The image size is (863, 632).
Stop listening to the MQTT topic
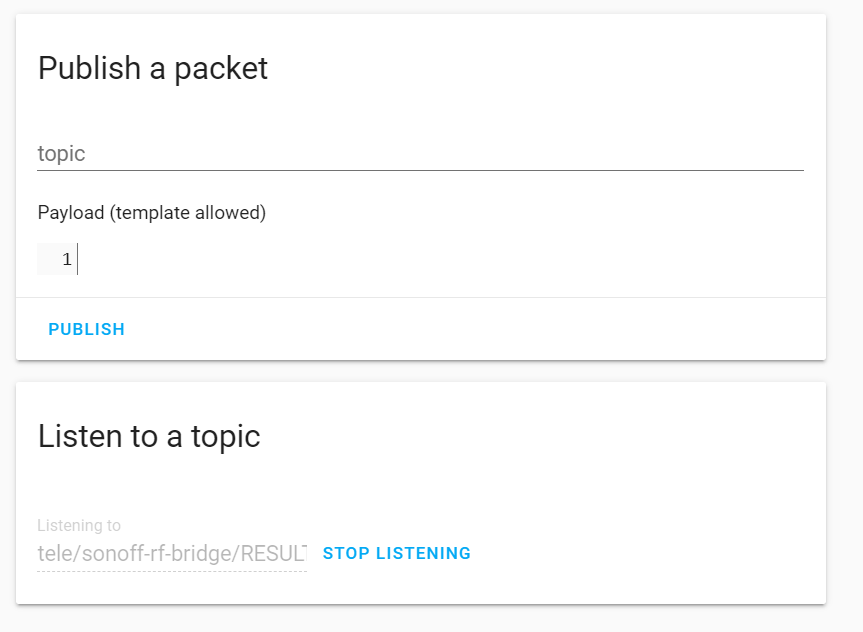397,553
